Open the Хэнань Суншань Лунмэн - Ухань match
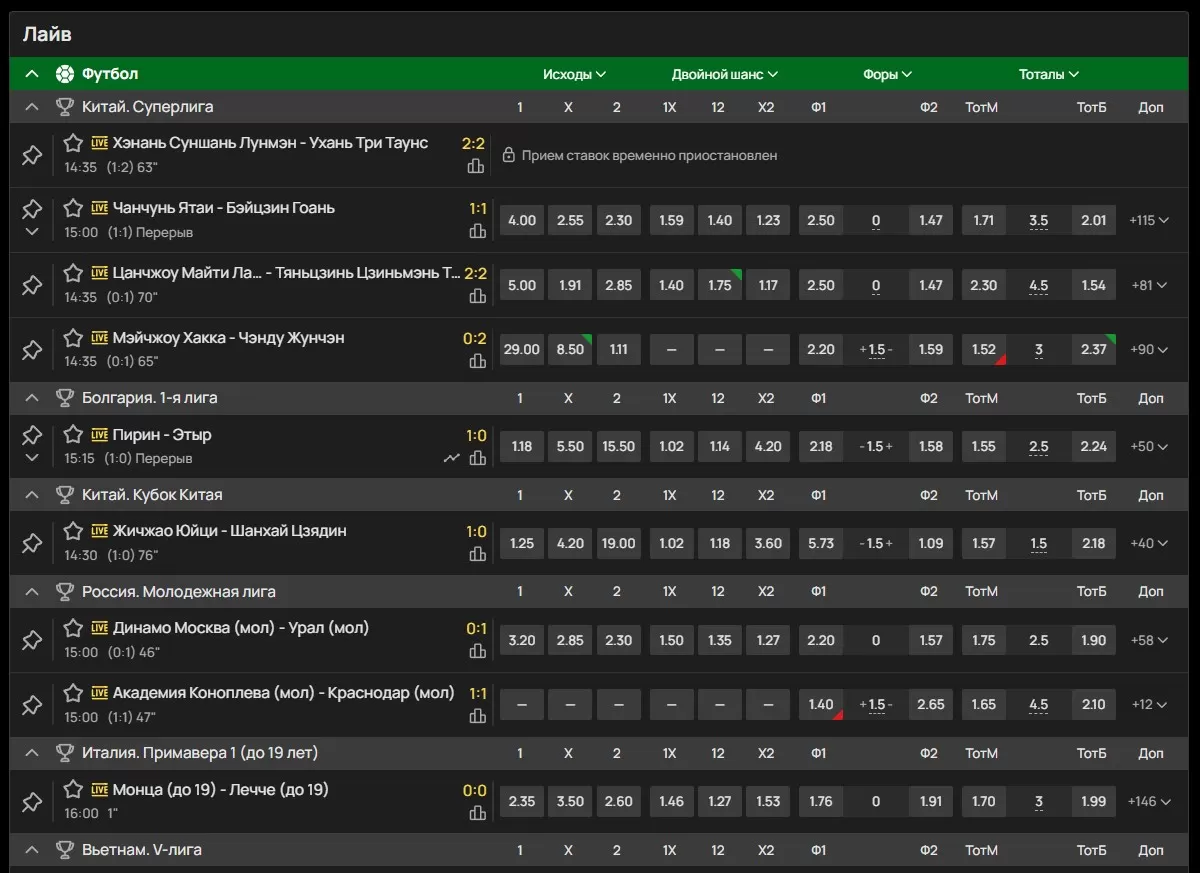 click(270, 143)
